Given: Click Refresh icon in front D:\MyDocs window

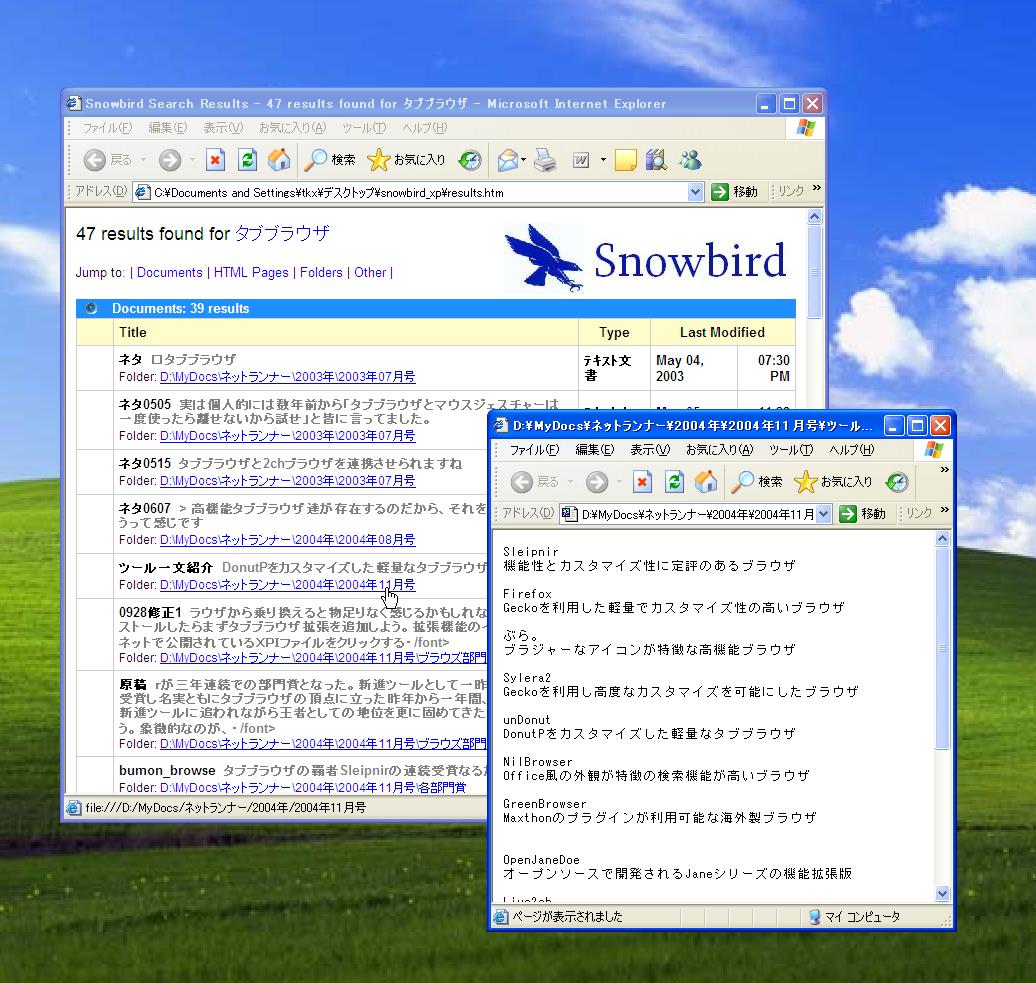Looking at the screenshot, I should tap(674, 482).
